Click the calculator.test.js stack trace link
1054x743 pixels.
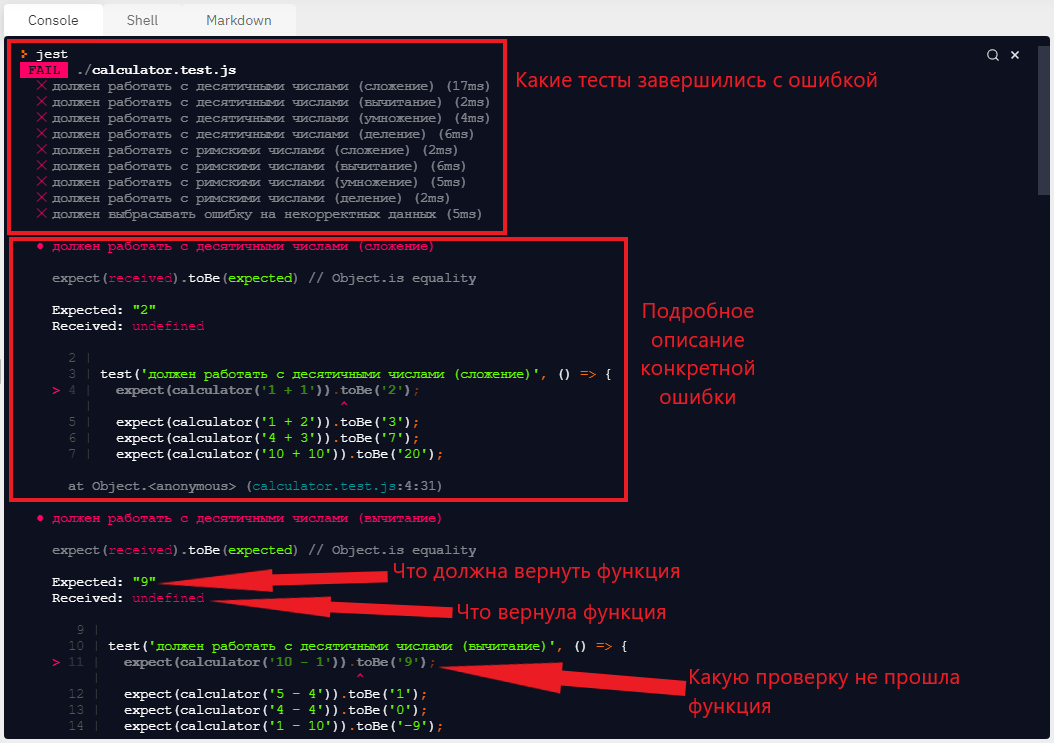(329, 485)
